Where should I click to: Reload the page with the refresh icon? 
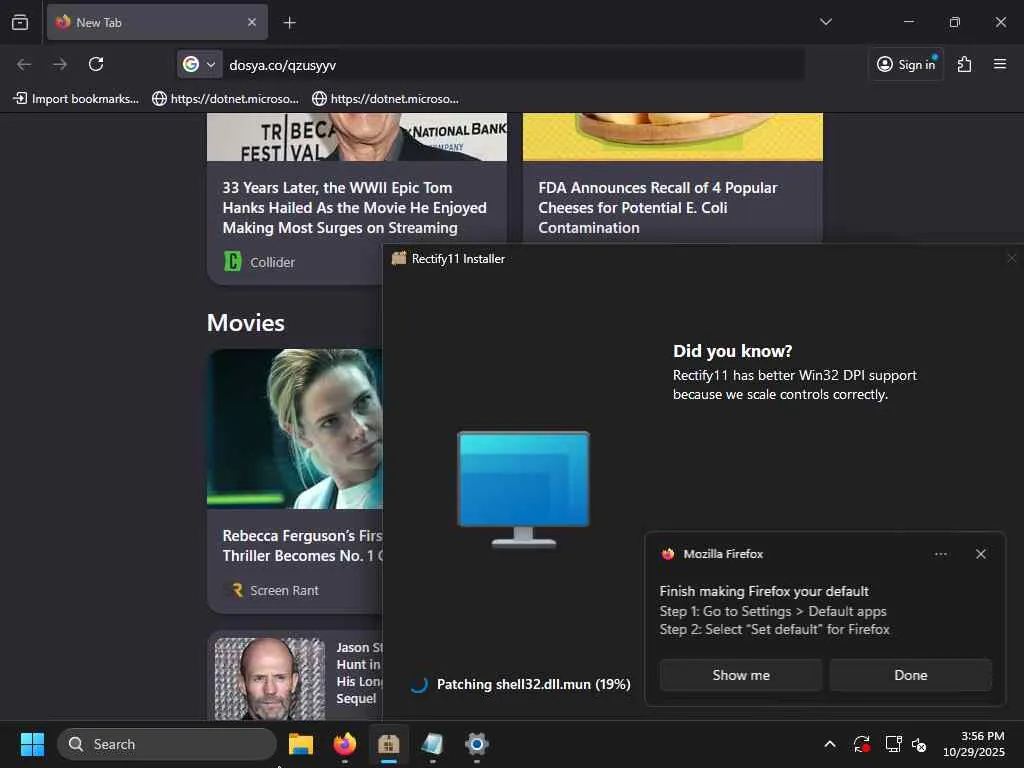(x=96, y=64)
